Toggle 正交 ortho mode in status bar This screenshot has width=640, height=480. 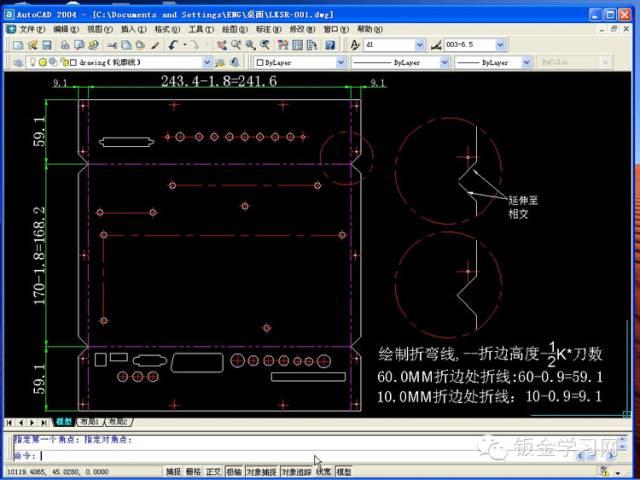(213, 471)
